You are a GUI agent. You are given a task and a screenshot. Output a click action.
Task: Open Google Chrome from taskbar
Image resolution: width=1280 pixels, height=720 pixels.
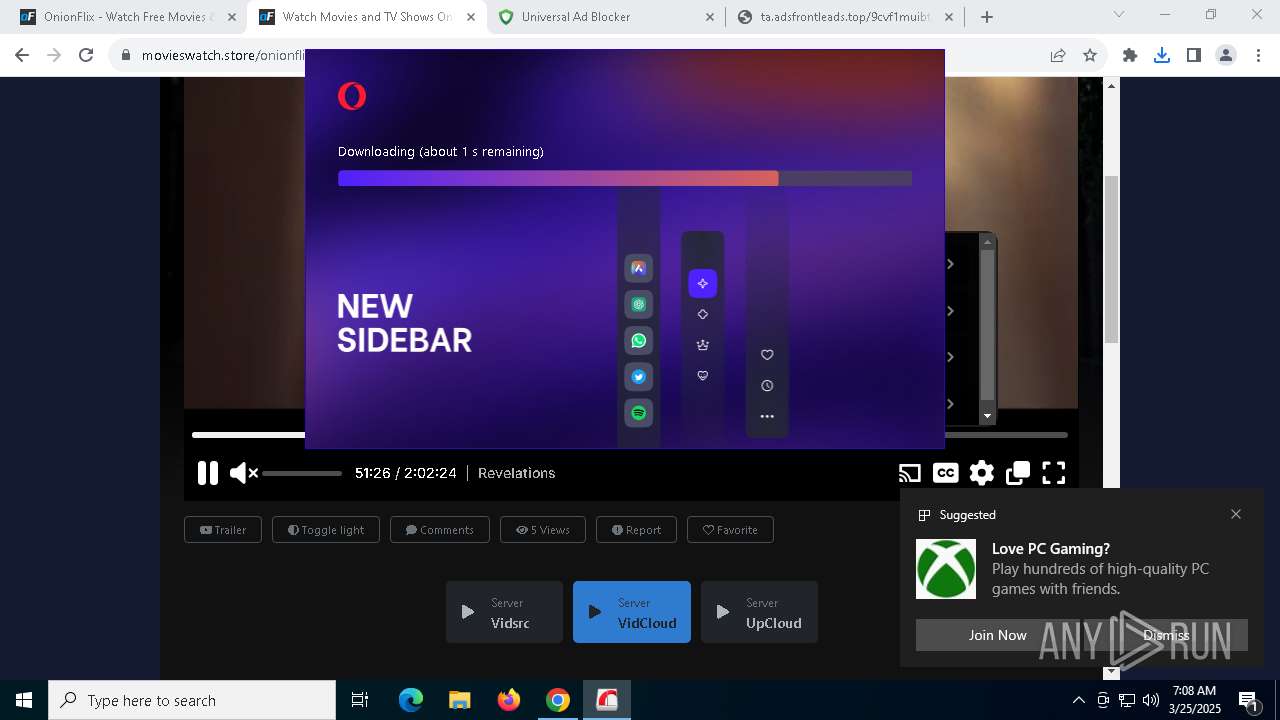pos(558,700)
